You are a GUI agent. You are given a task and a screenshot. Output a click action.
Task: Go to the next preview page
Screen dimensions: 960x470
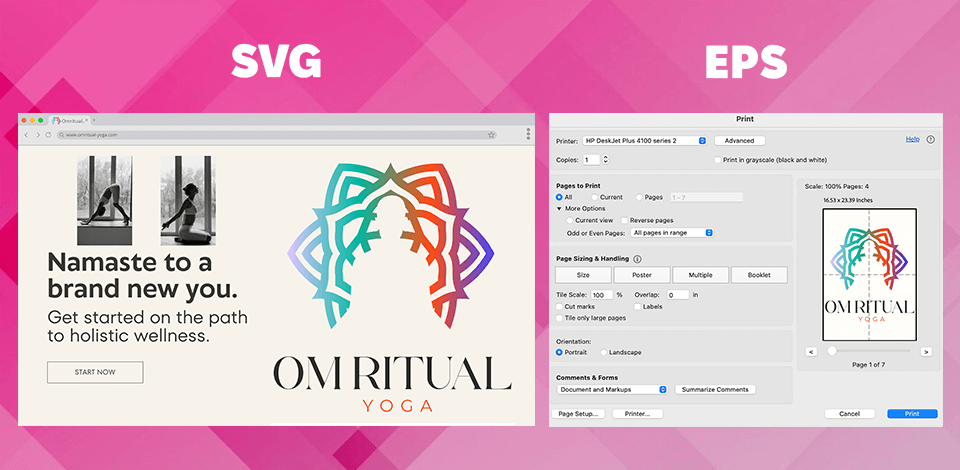click(x=926, y=352)
